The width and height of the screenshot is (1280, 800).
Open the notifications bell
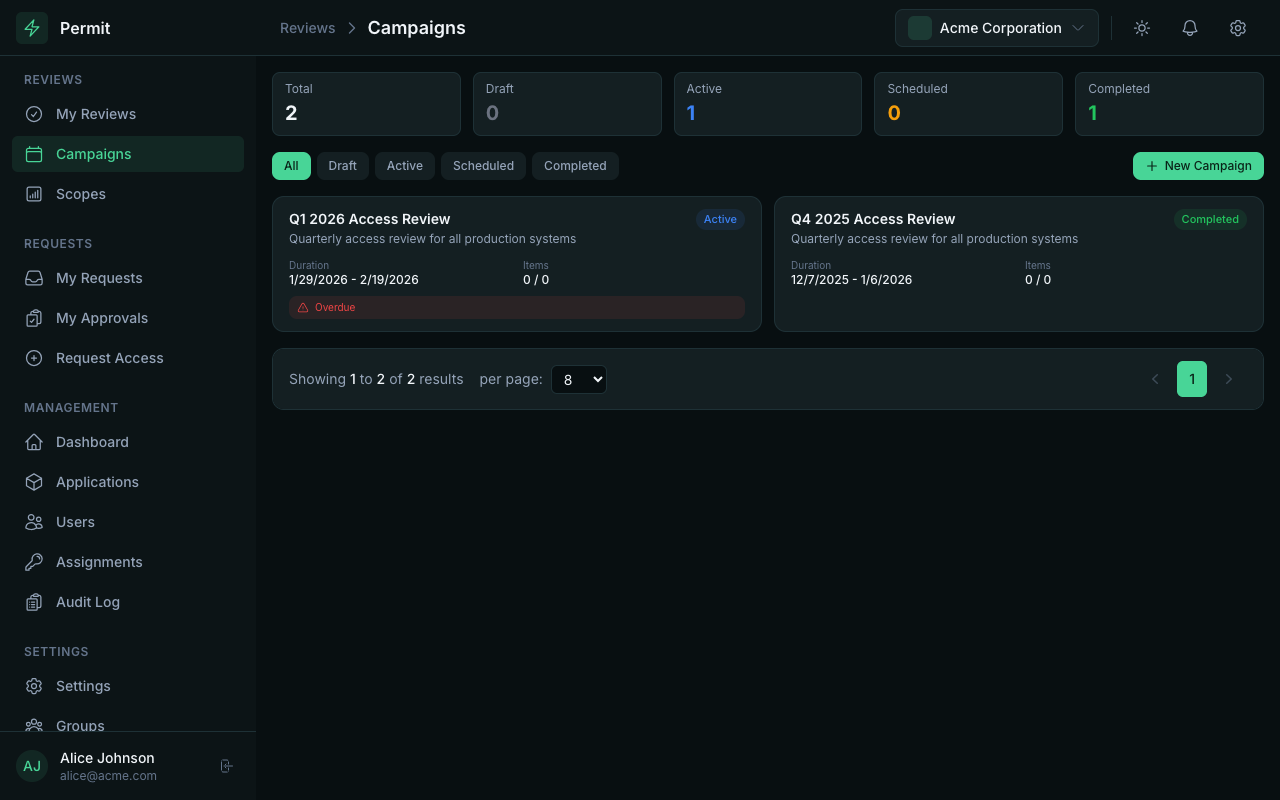1190,28
